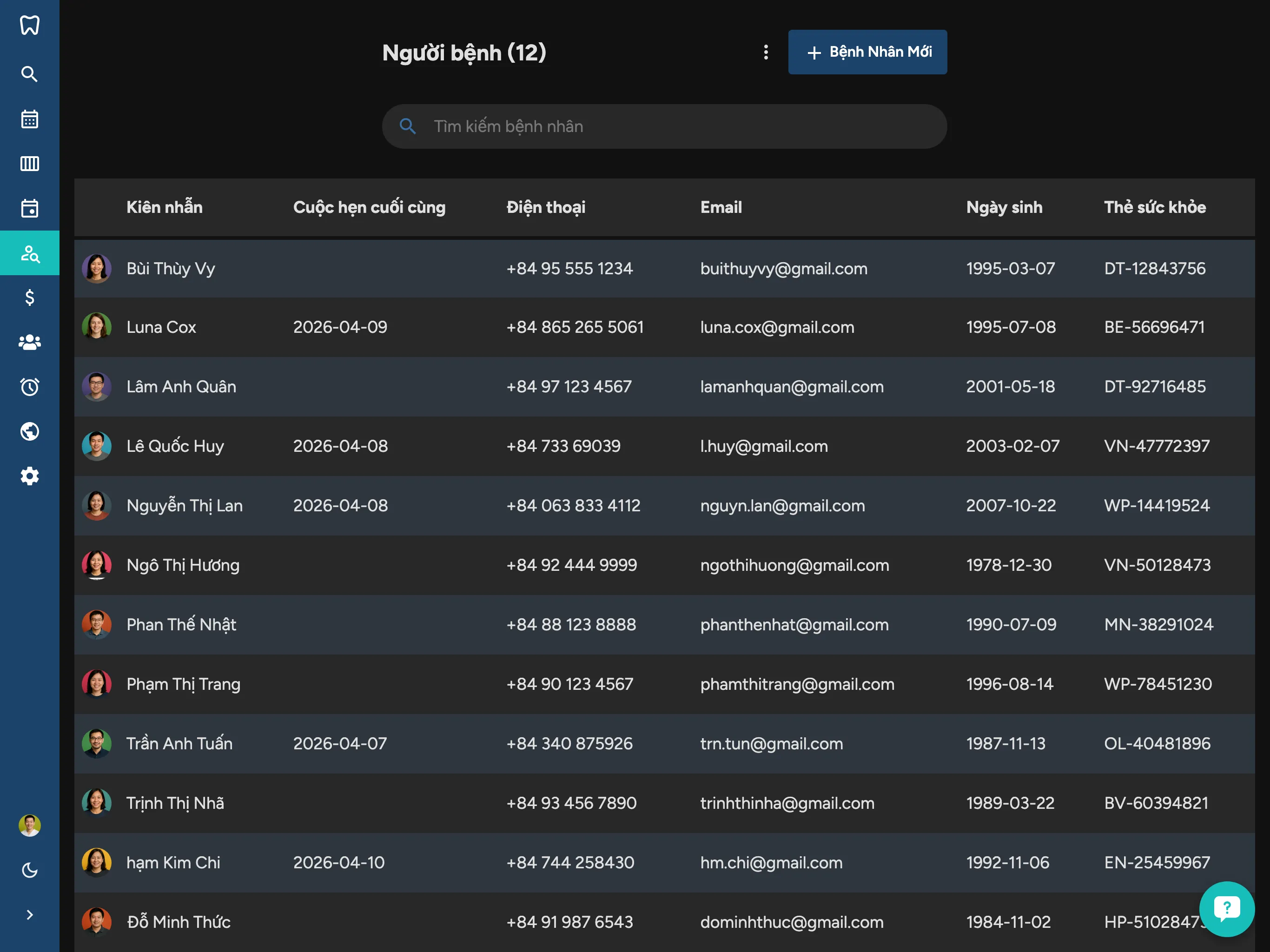The width and height of the screenshot is (1270, 952).
Task: Focus the Tìm kiếm bệnh nhân search field
Action: [677, 126]
